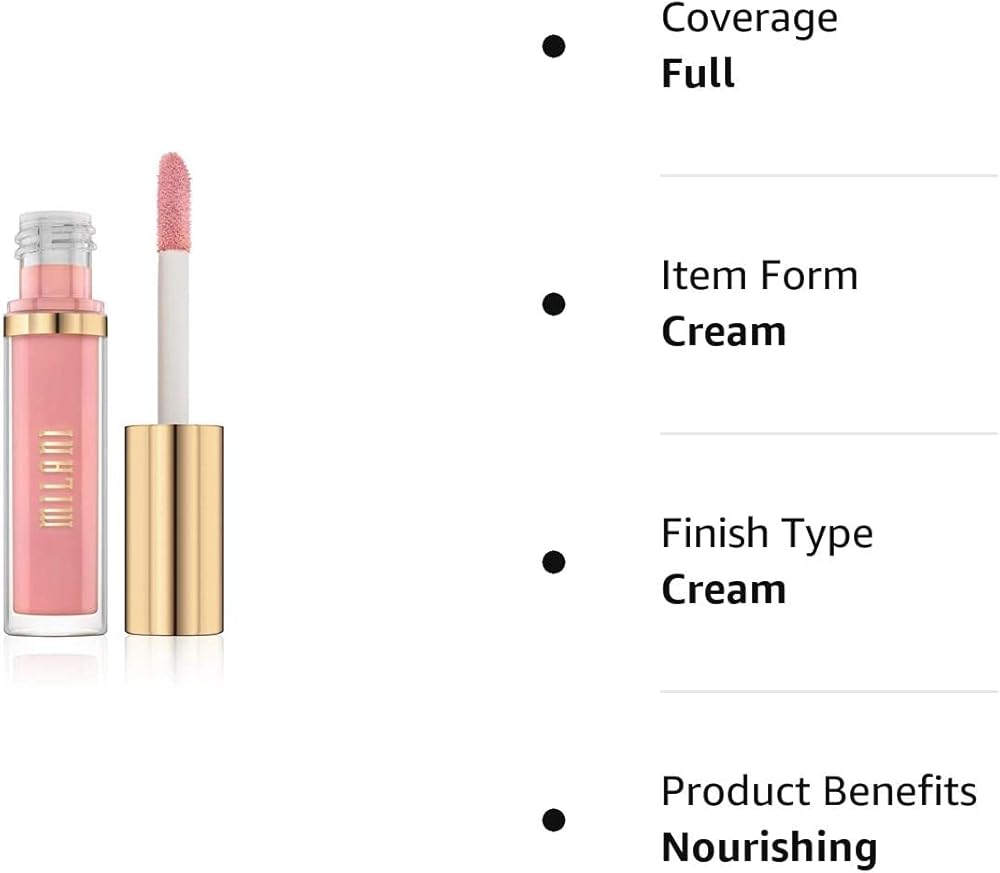
Task: Click the "Finish Type" label
Action: [x=766, y=534]
